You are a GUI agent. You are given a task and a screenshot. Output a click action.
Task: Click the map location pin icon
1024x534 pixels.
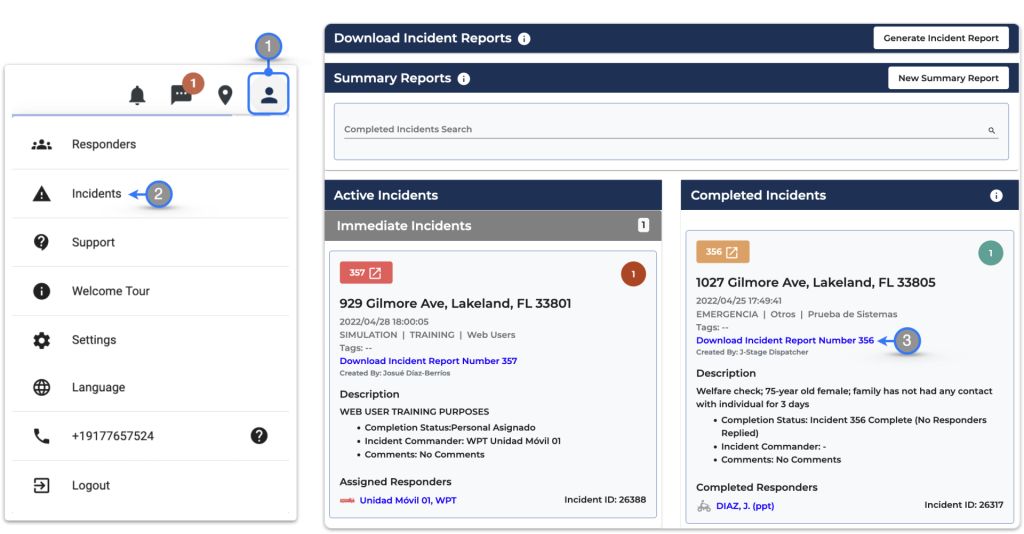click(x=225, y=95)
